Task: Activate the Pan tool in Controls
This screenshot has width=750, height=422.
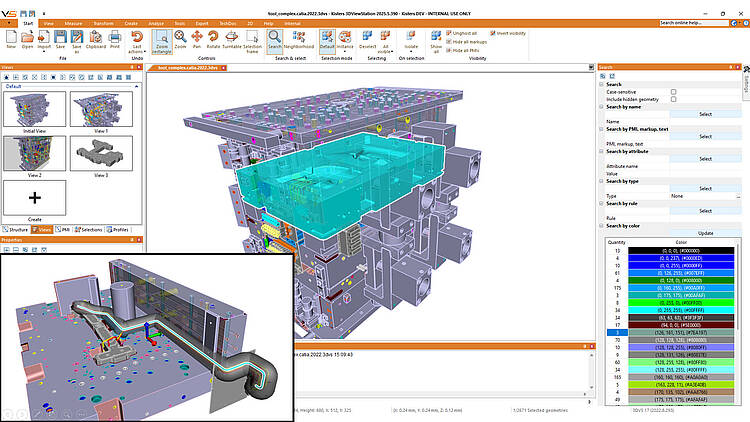Action: (x=198, y=40)
